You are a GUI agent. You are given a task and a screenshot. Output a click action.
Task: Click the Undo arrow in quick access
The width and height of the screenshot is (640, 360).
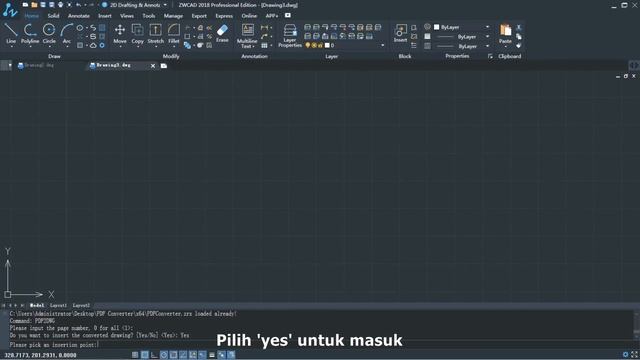(x=78, y=5)
